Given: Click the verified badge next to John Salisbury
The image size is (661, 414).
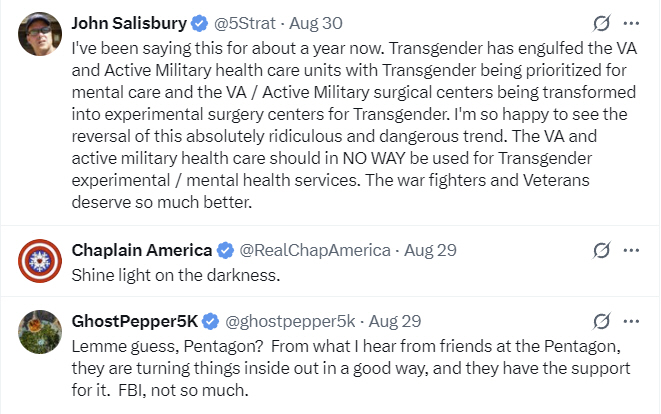Looking at the screenshot, I should [x=199, y=23].
